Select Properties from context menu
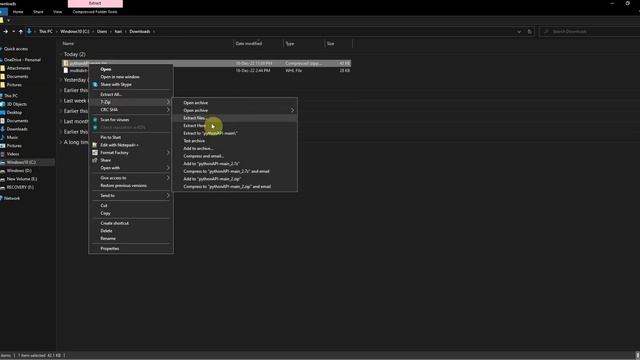640x360 pixels. click(x=131, y=248)
